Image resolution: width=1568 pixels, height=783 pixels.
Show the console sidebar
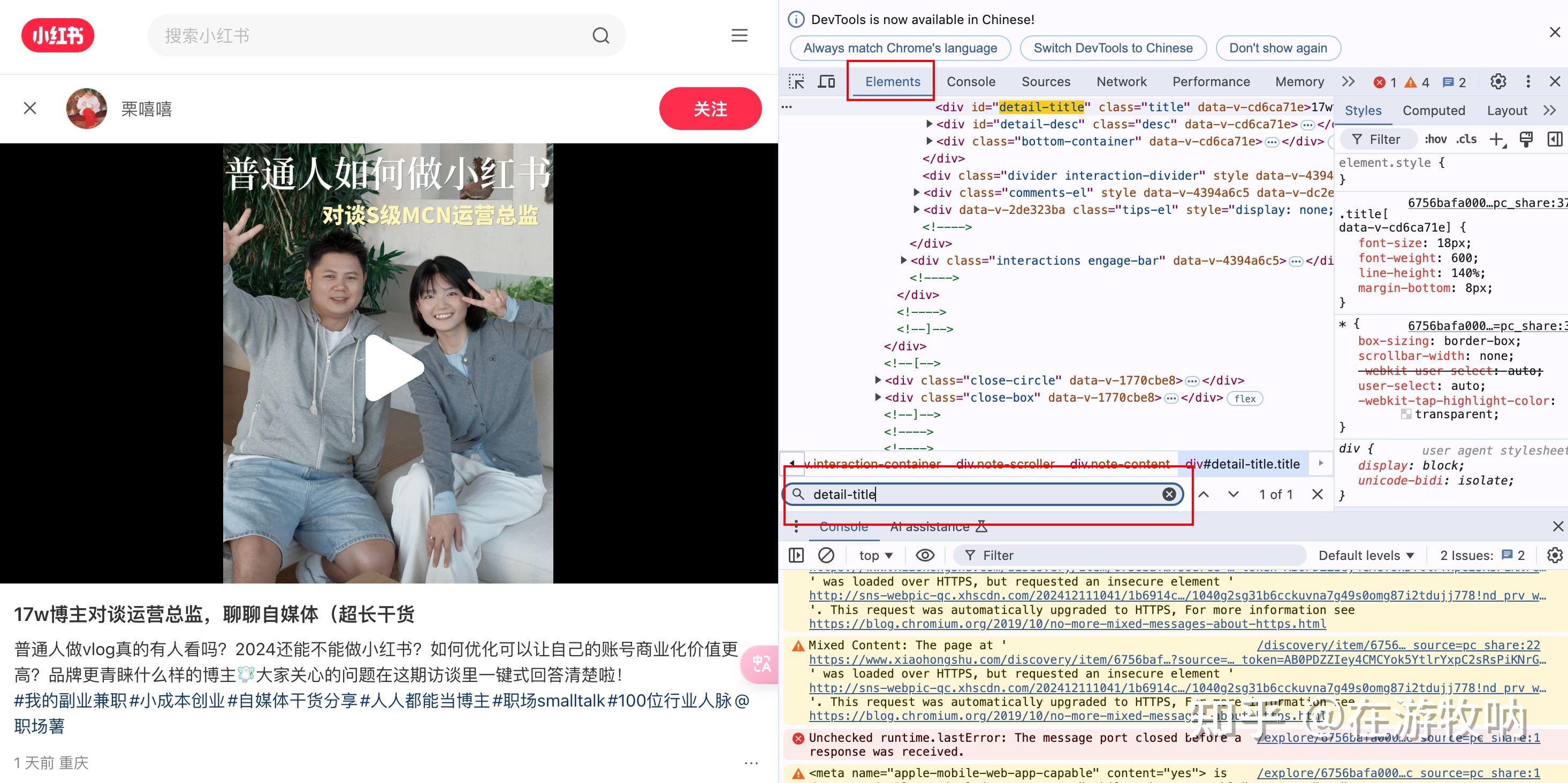click(x=796, y=555)
